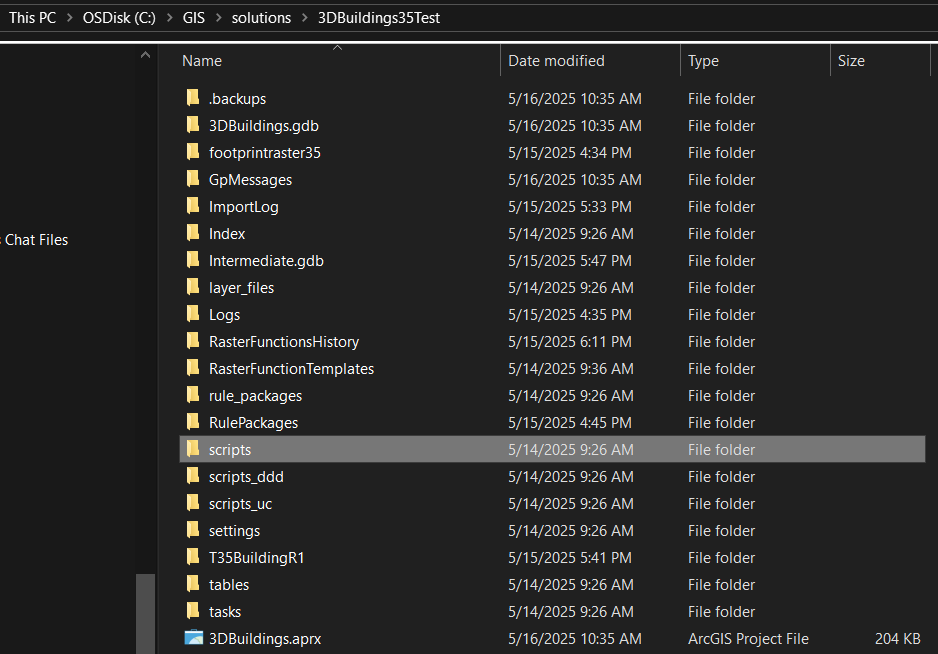The height and width of the screenshot is (654, 938).
Task: Sort files by the Date modified column
Action: pyautogui.click(x=556, y=60)
